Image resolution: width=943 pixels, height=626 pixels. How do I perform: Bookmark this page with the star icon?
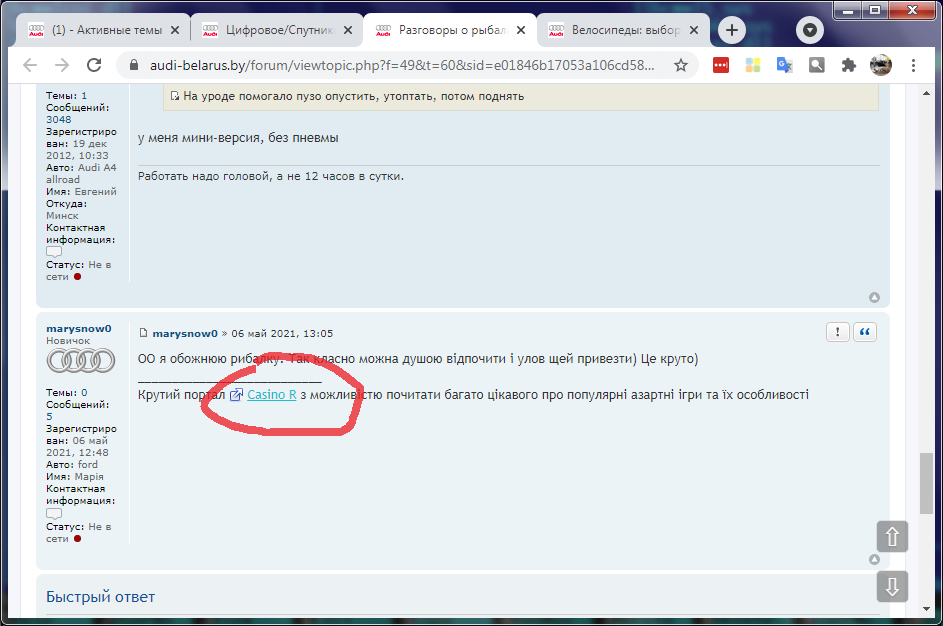click(681, 65)
